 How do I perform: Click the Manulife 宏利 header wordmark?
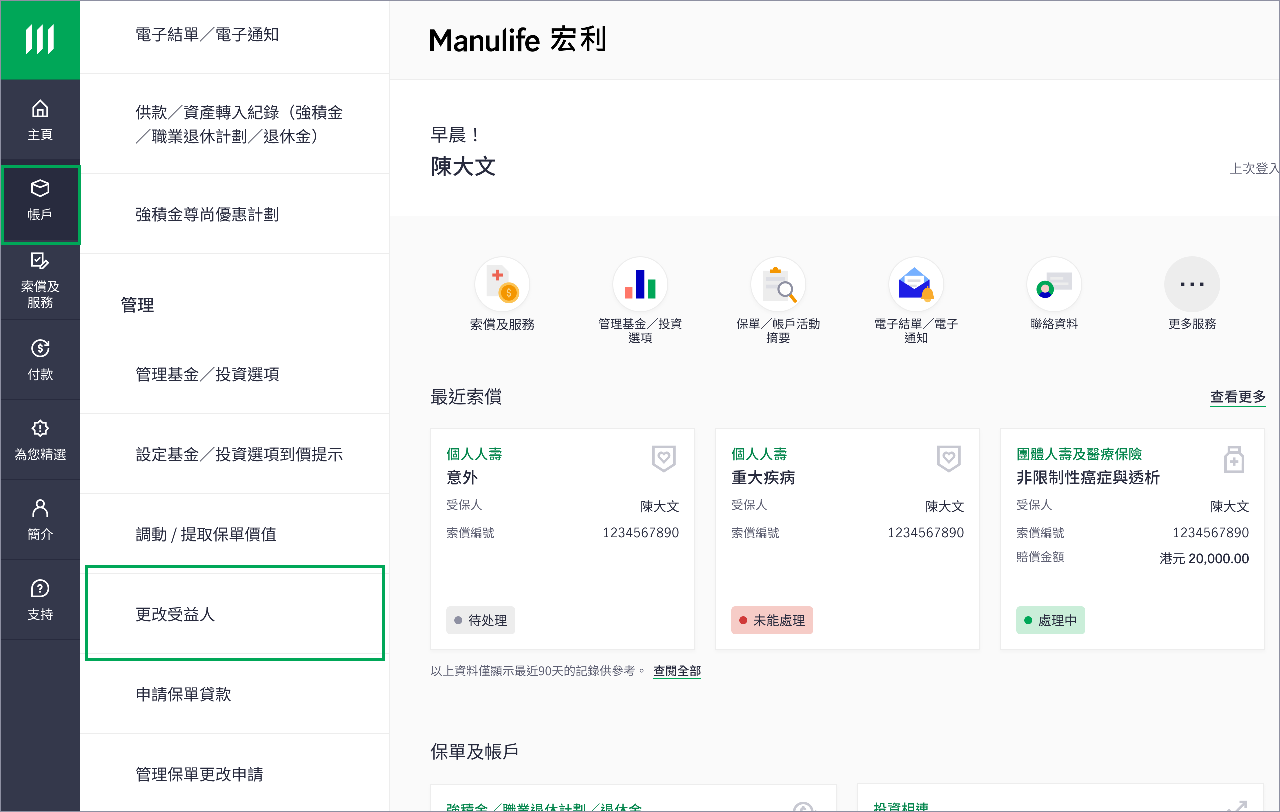pyautogui.click(x=518, y=40)
